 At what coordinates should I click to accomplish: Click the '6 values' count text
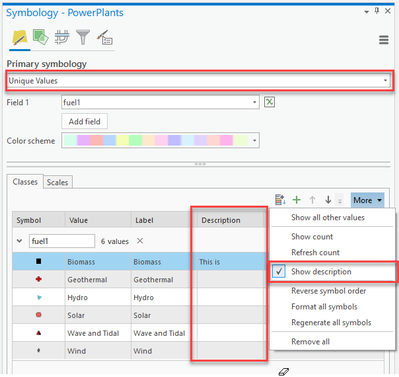[115, 241]
